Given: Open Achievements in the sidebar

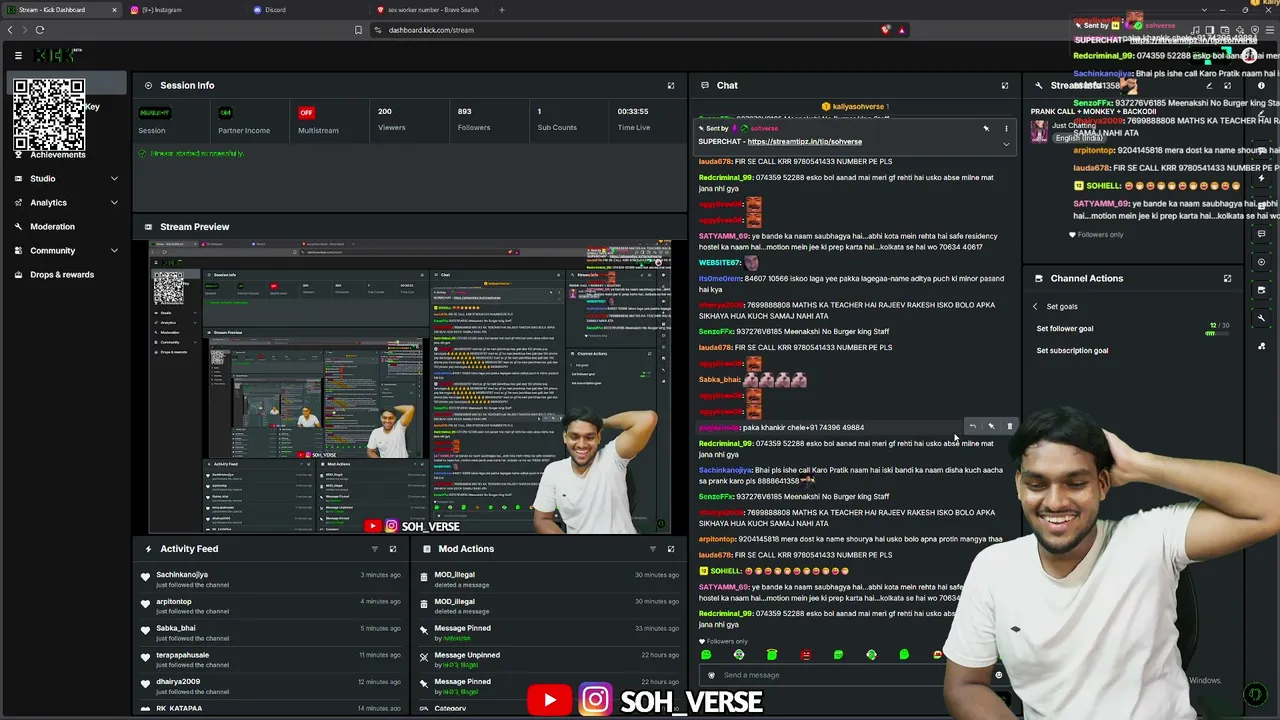Looking at the screenshot, I should pyautogui.click(x=58, y=155).
